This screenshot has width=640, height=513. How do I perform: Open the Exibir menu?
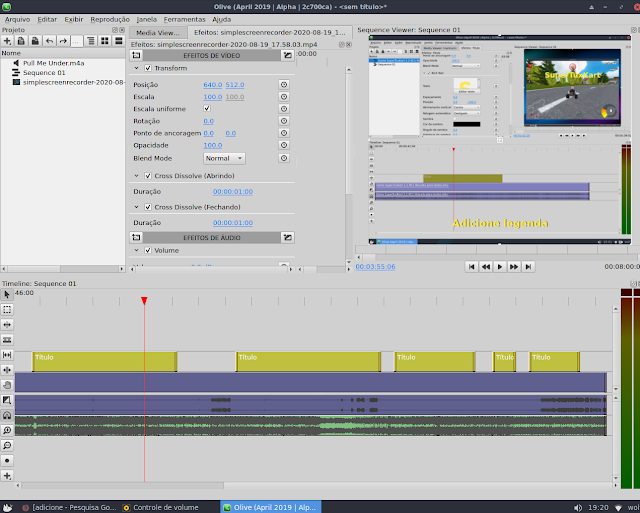pos(74,19)
